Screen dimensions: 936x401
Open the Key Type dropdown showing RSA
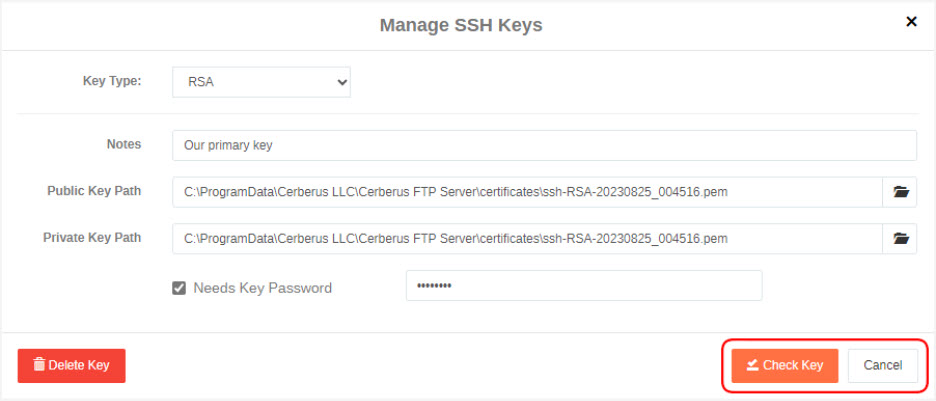pos(261,82)
